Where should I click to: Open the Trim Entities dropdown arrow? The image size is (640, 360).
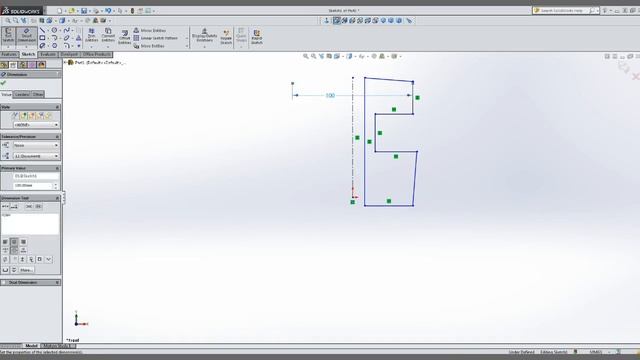click(91, 47)
